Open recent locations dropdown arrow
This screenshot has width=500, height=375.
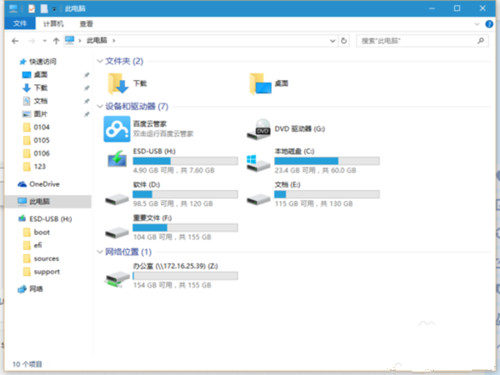(x=44, y=41)
